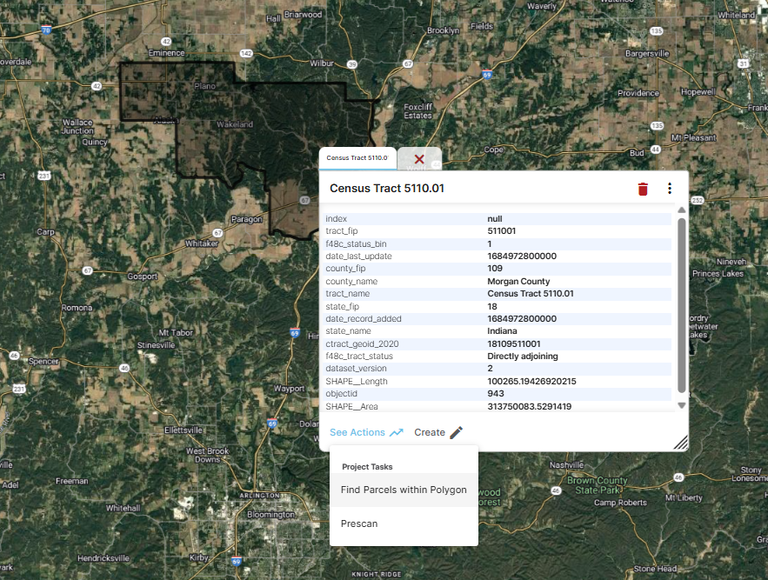Choose the Prescan task

tap(404, 524)
